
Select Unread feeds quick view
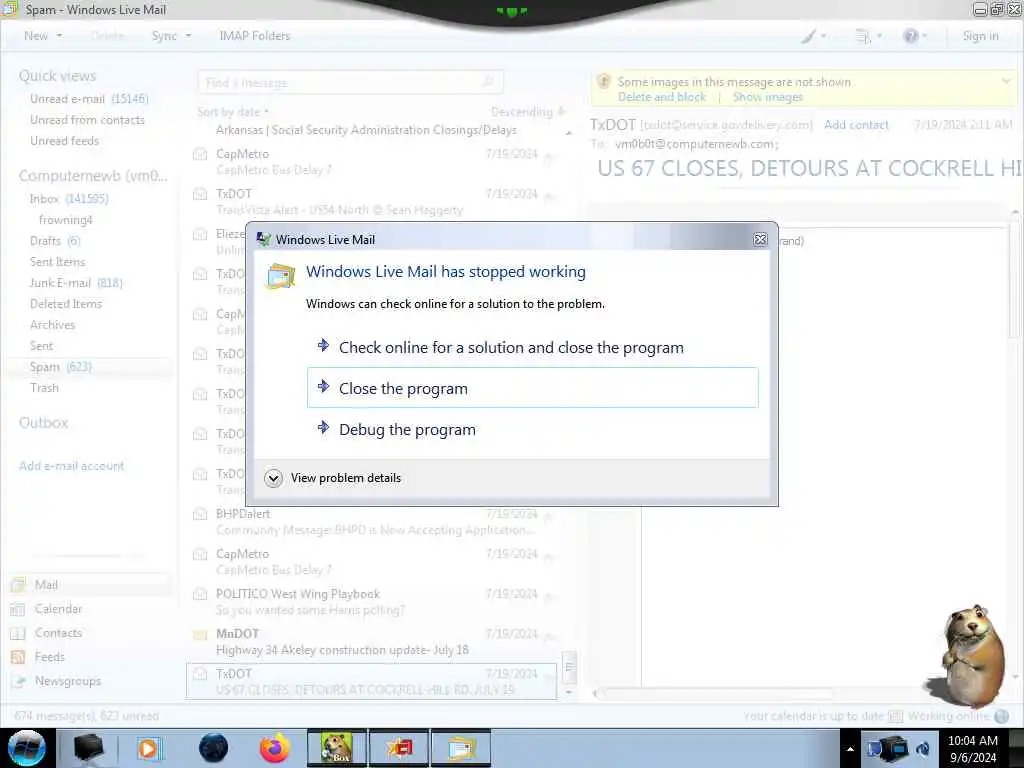(64, 140)
